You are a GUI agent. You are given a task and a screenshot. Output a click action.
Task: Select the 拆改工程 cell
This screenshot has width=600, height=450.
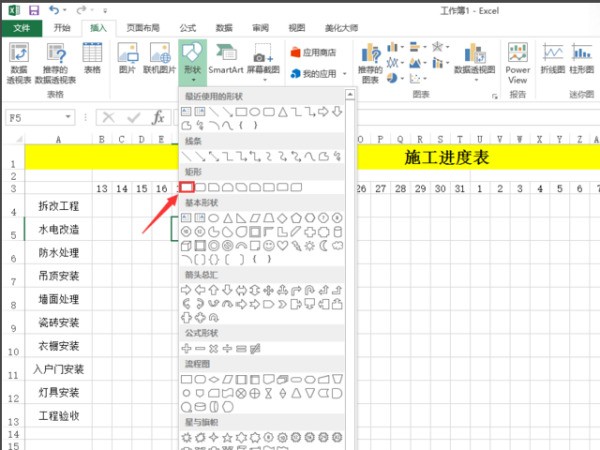[57, 206]
